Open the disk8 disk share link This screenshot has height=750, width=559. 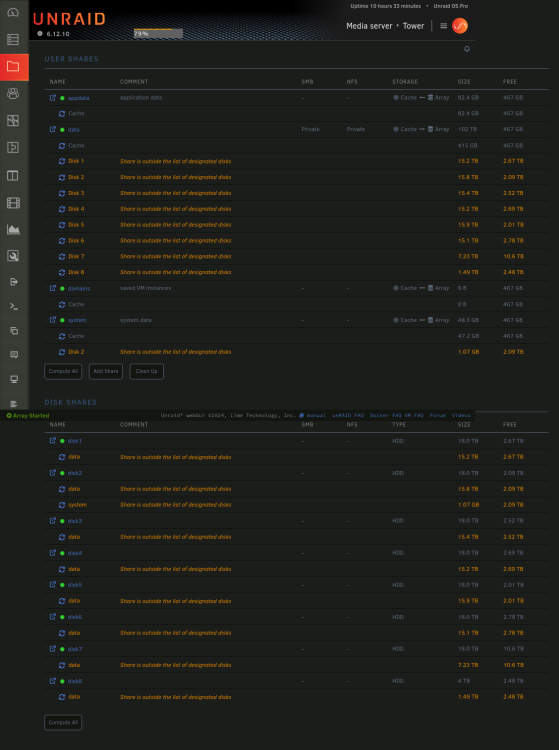(x=75, y=681)
